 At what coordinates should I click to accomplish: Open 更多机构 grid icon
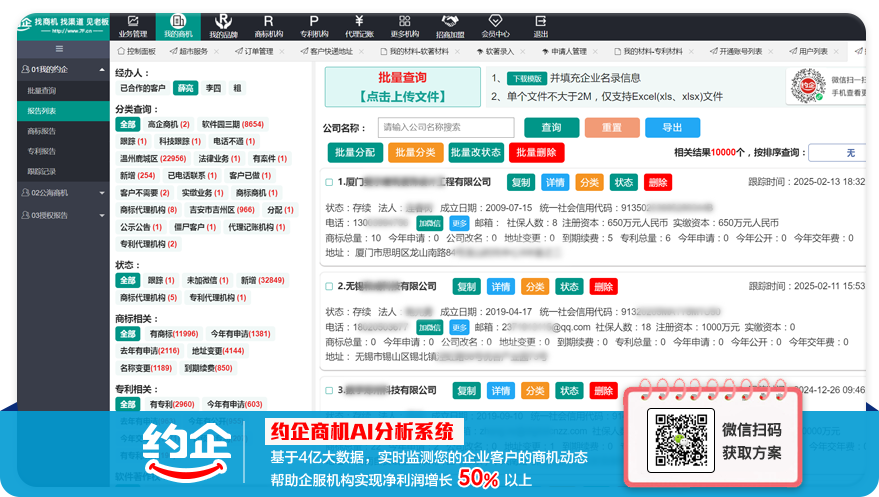coord(405,21)
